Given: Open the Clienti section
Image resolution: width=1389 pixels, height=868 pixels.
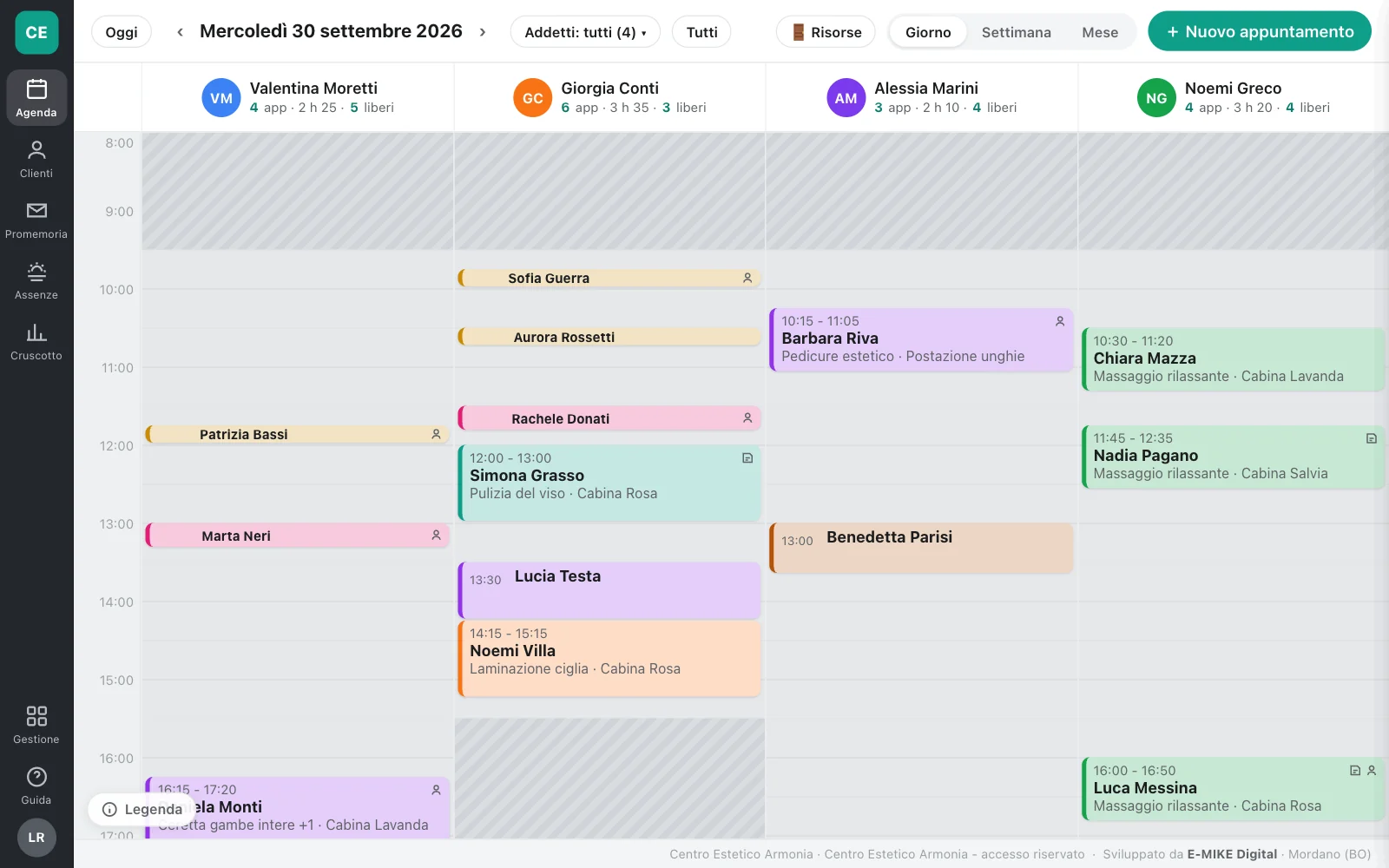Looking at the screenshot, I should click(36, 159).
